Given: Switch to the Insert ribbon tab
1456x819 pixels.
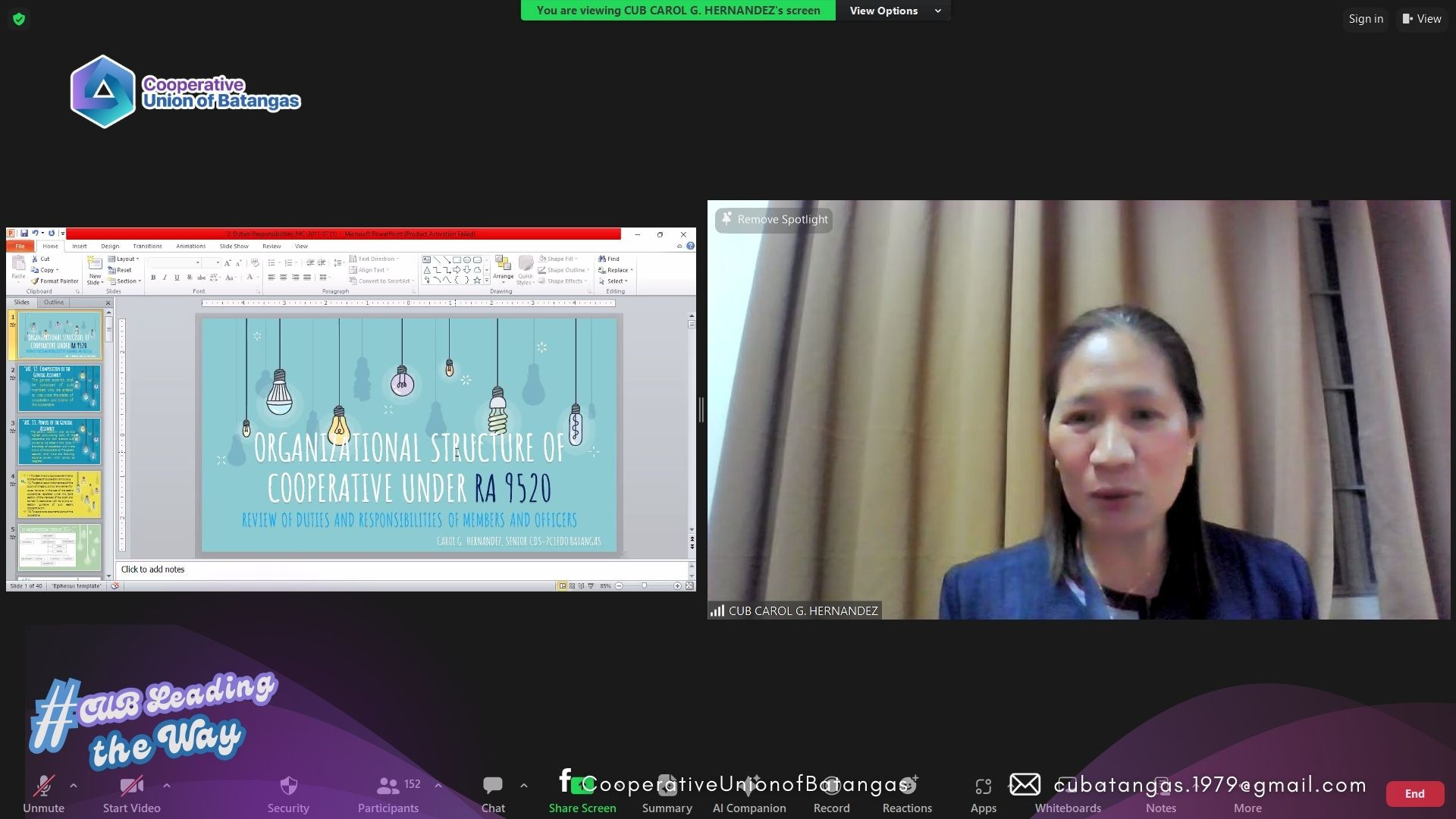Looking at the screenshot, I should (x=80, y=246).
